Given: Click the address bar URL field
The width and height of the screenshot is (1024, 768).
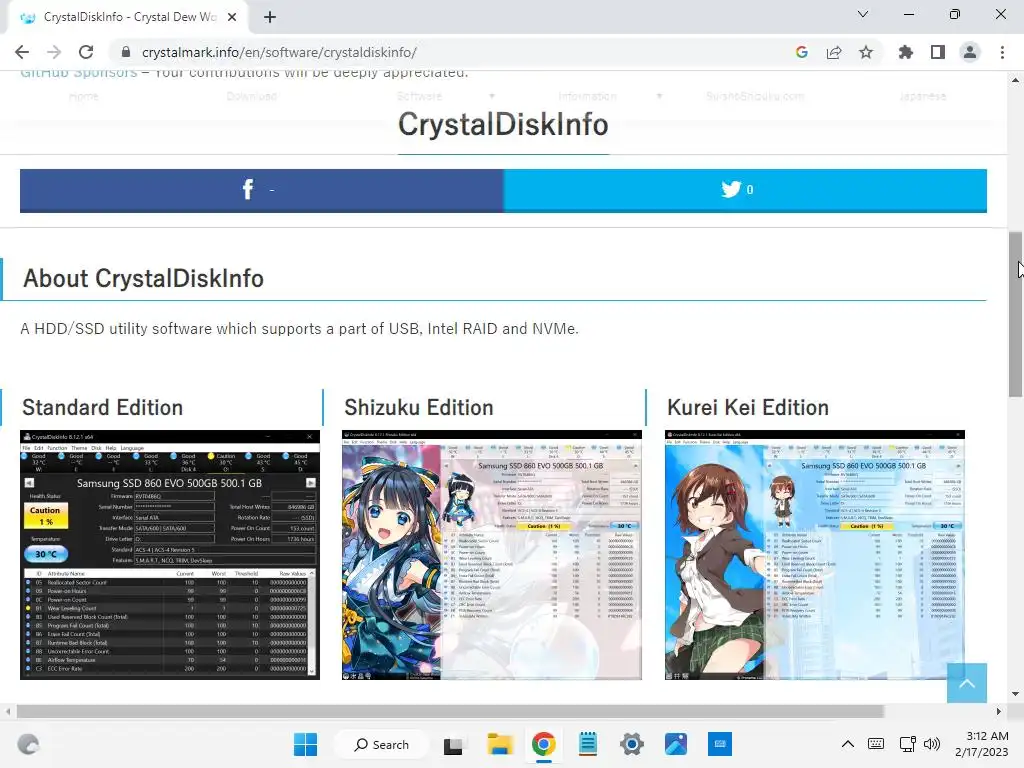Looking at the screenshot, I should click(x=451, y=52).
